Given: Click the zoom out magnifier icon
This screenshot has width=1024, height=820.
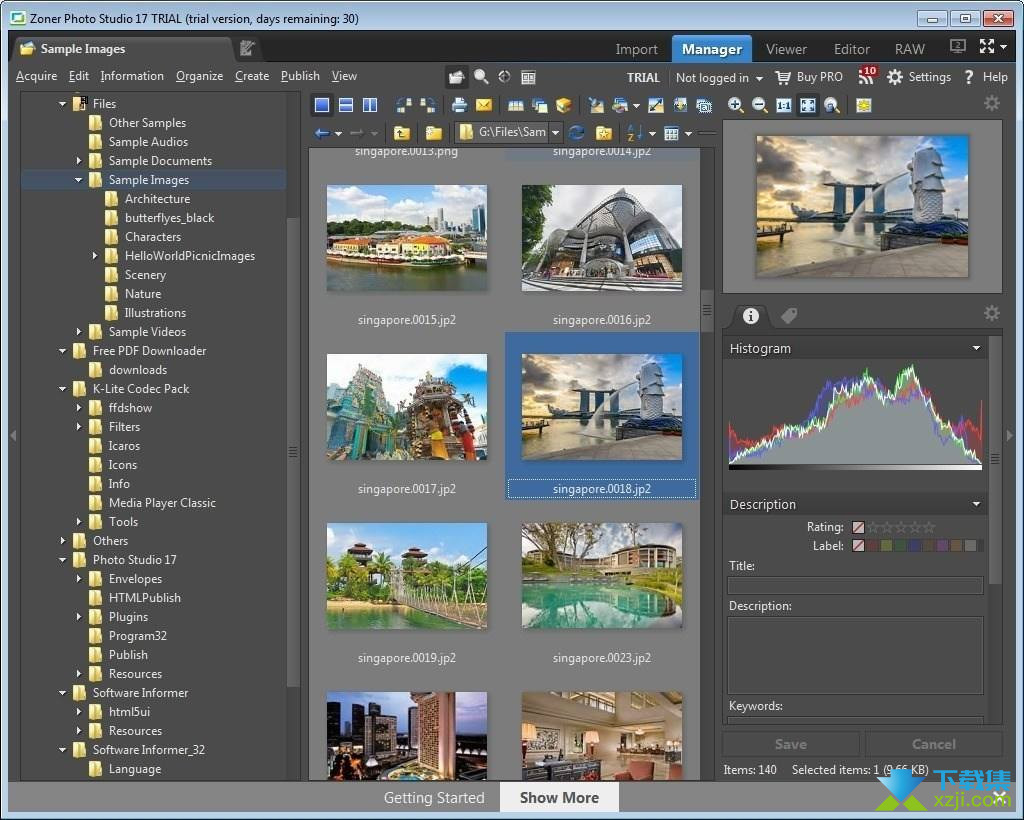Looking at the screenshot, I should (x=759, y=105).
